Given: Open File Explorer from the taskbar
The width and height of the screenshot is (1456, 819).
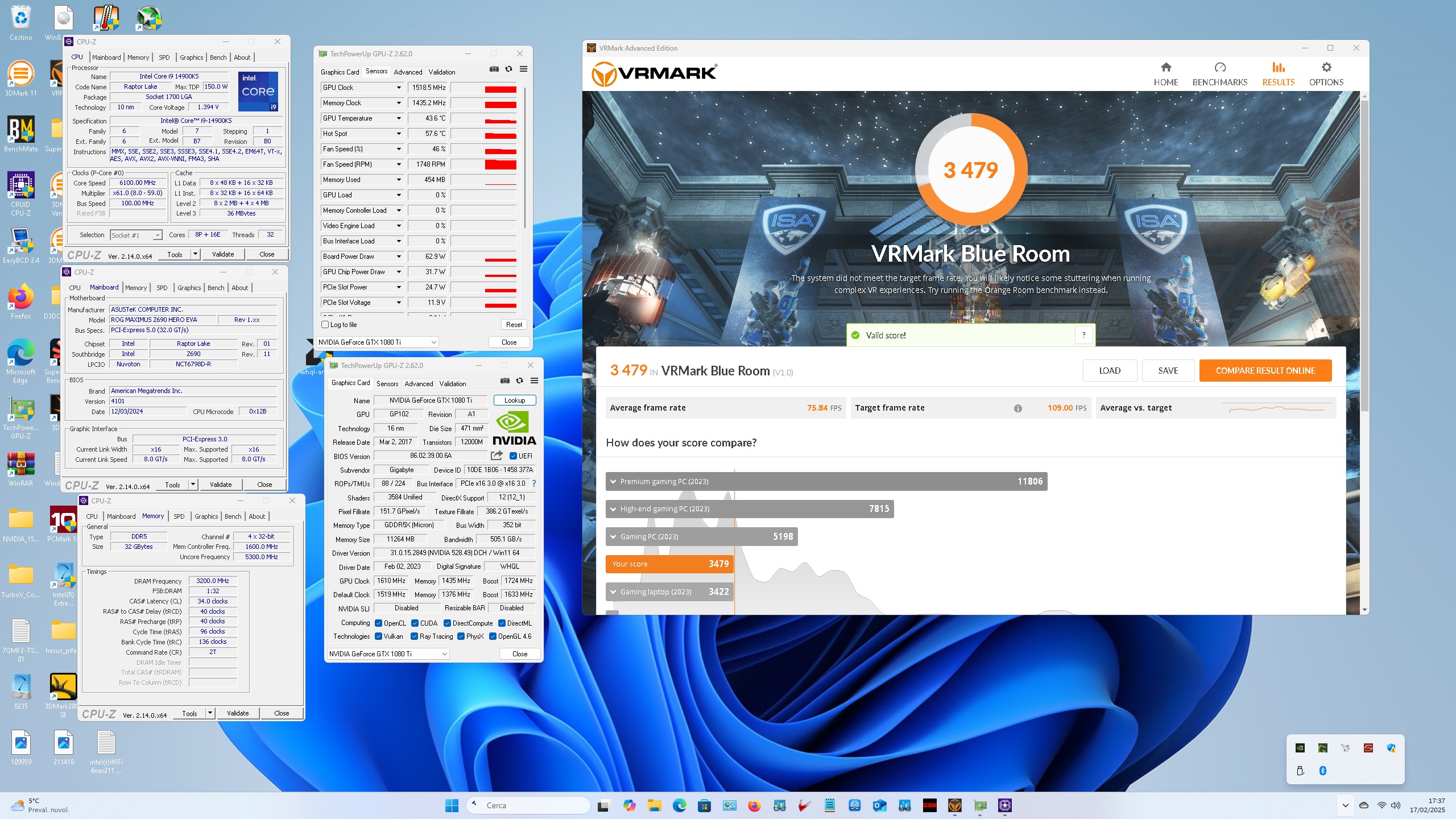Looking at the screenshot, I should [x=654, y=805].
